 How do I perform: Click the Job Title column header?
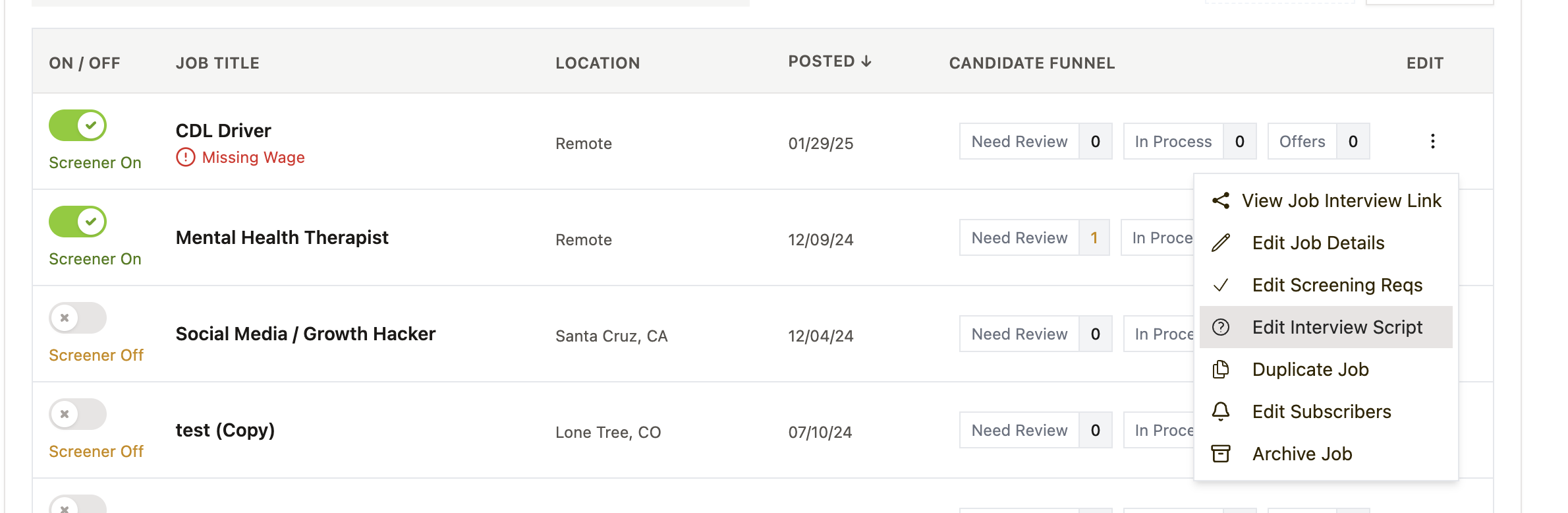tap(217, 63)
